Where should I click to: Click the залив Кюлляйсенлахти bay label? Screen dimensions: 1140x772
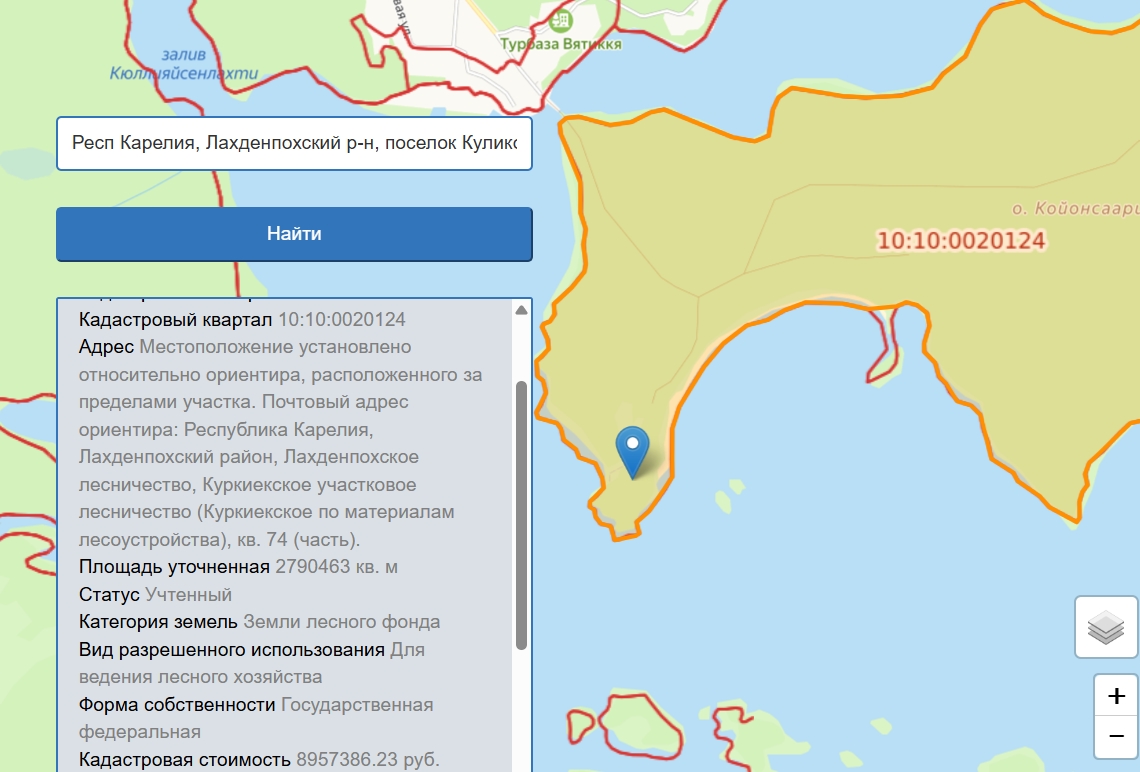[x=184, y=64]
